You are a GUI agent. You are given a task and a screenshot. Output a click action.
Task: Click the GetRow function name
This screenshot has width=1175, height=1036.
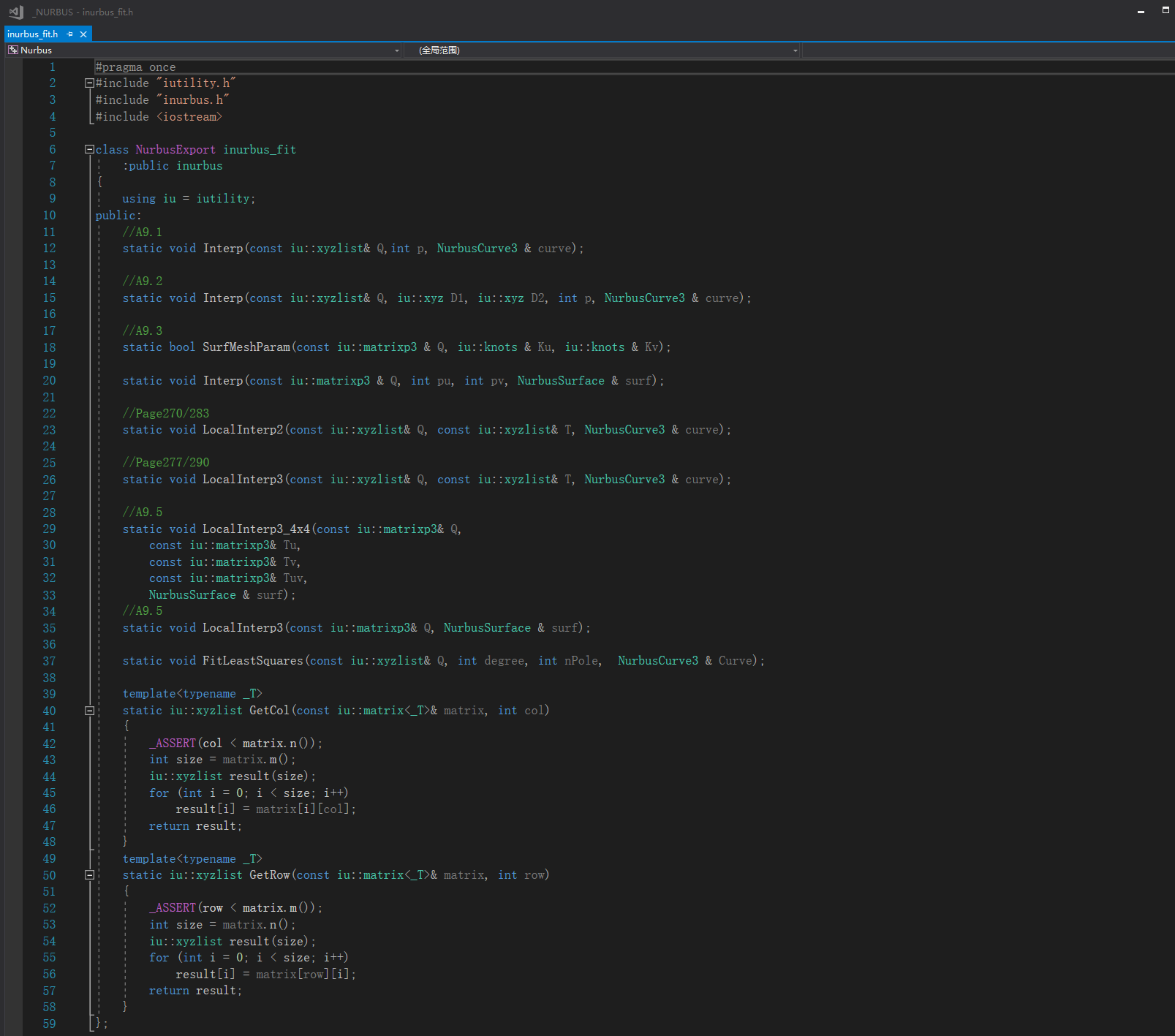tap(270, 875)
